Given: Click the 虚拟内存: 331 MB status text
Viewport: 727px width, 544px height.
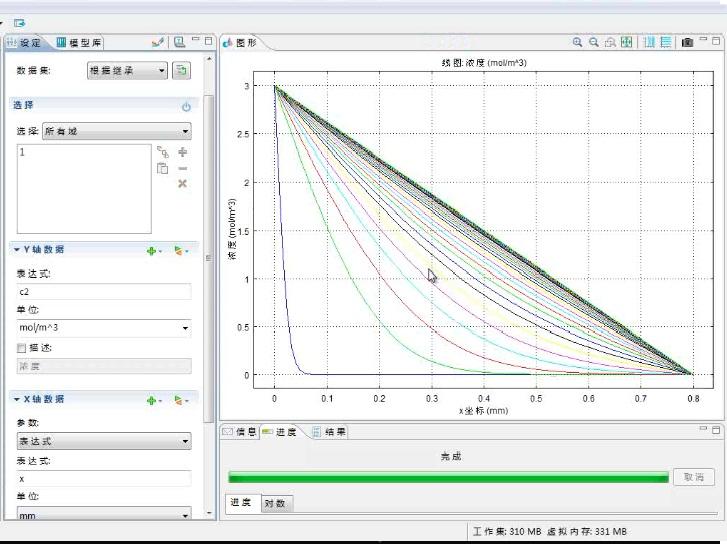Looking at the screenshot, I should point(587,531).
